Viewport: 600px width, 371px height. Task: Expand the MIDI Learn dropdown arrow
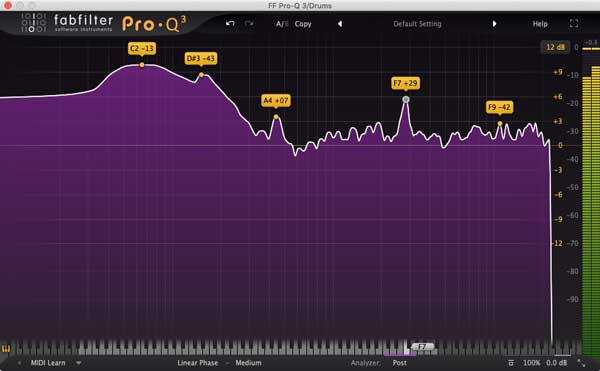point(78,363)
